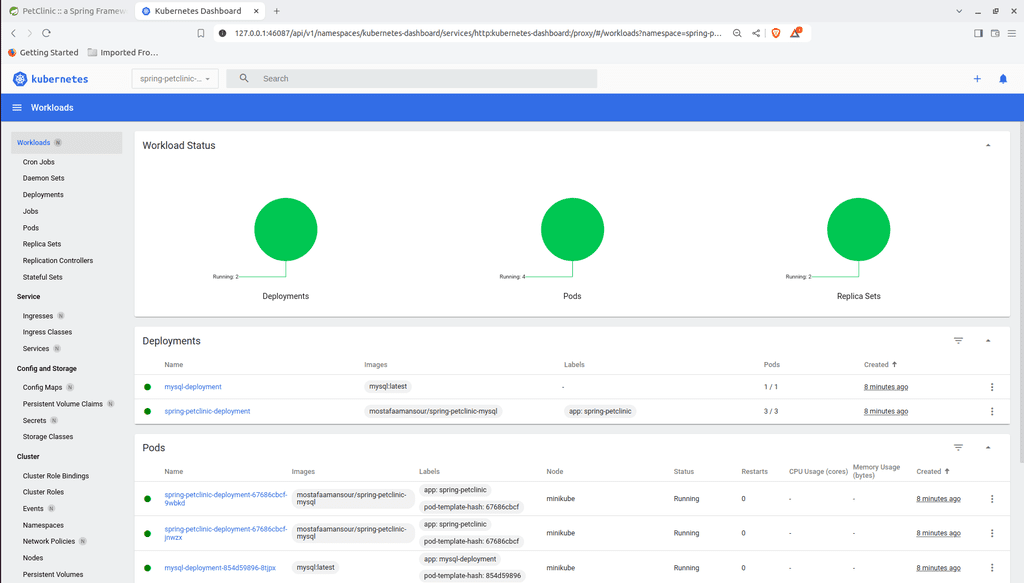Toggle the browser sidebar panel icon

point(978,33)
